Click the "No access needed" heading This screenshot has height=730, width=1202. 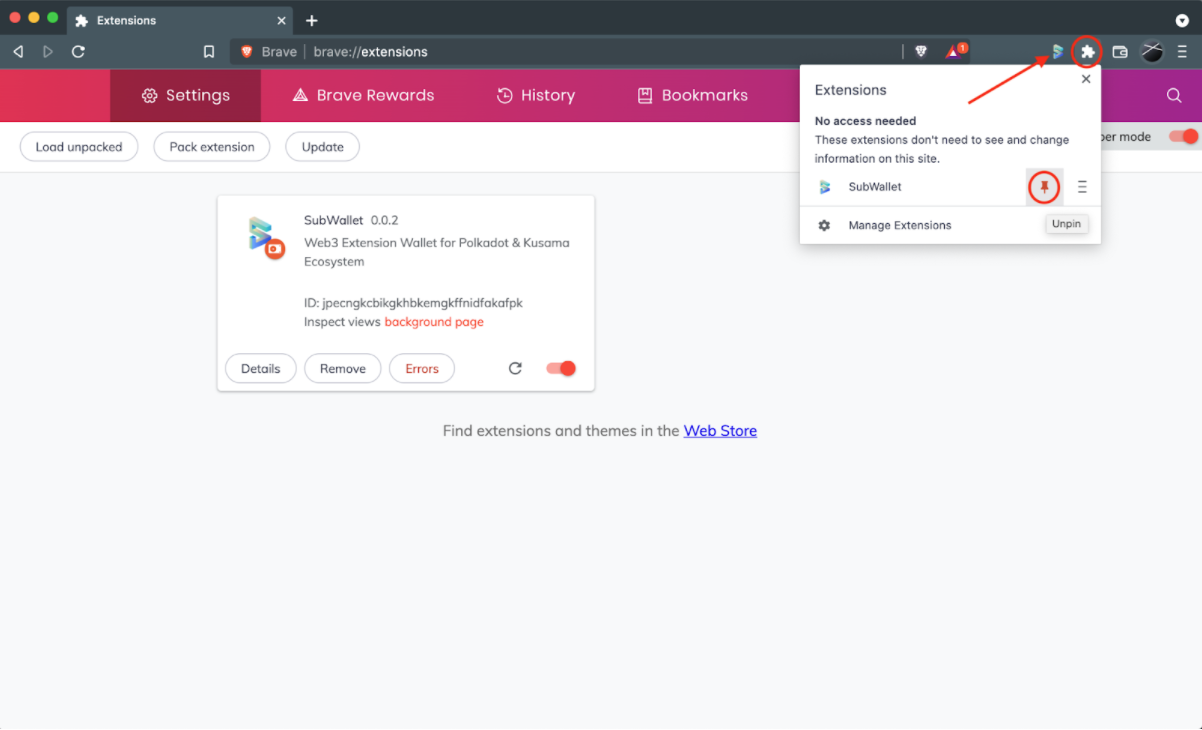point(866,121)
